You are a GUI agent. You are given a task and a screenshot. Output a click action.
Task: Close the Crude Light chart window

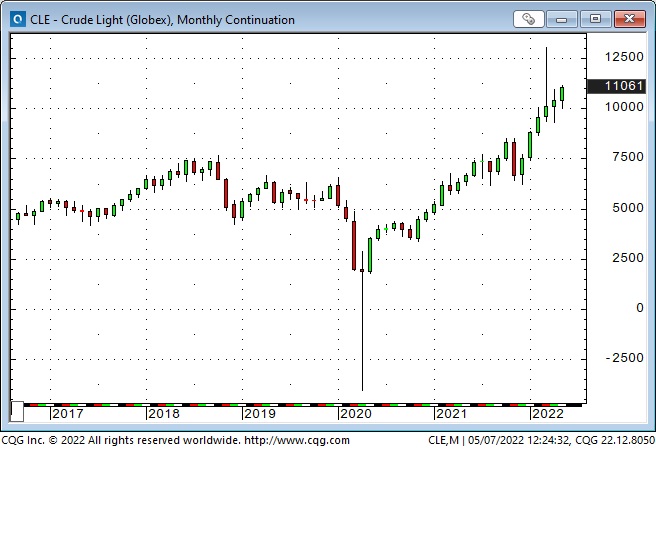630,19
